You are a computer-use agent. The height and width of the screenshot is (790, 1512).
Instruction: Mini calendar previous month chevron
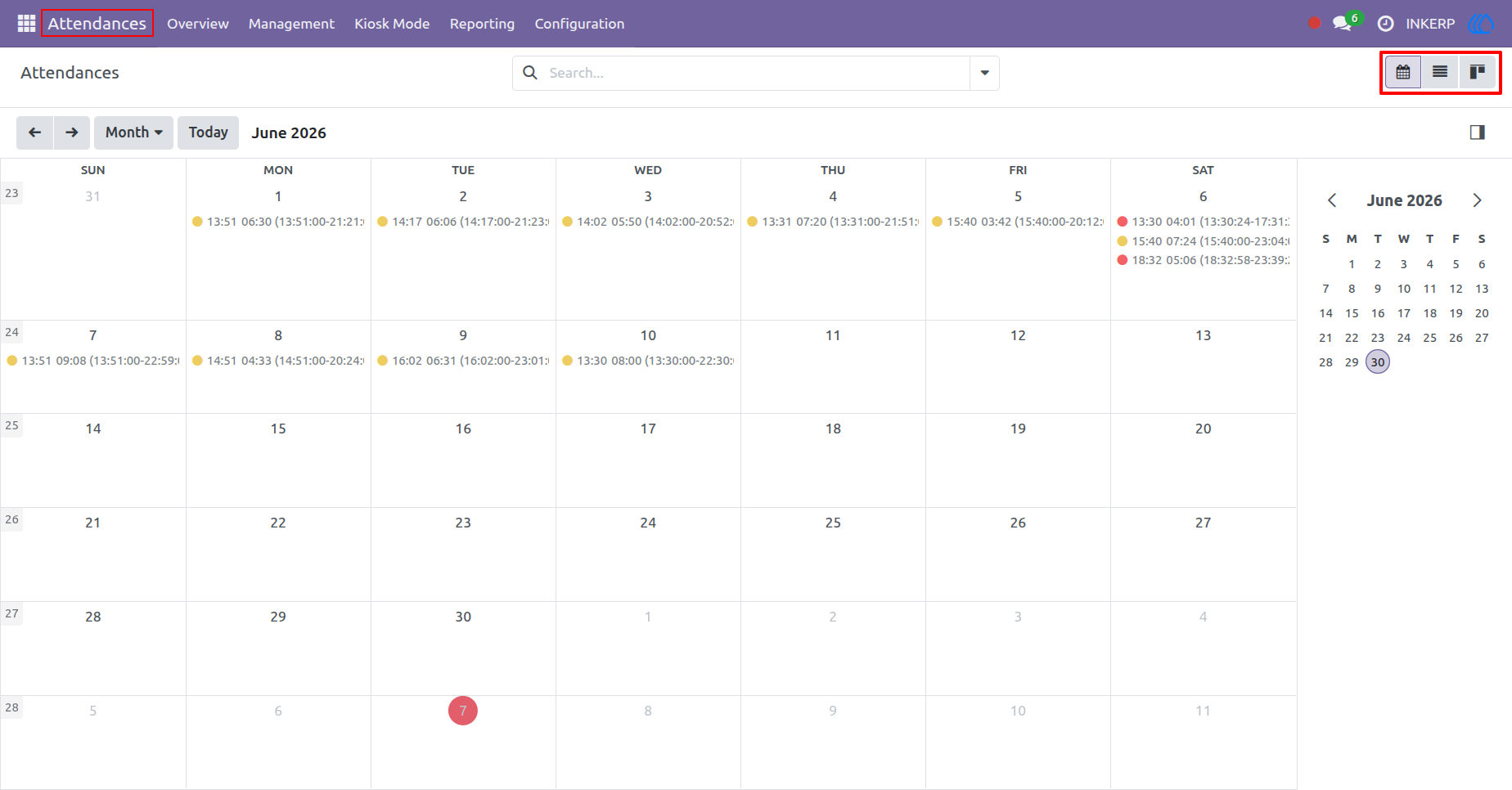click(1332, 200)
